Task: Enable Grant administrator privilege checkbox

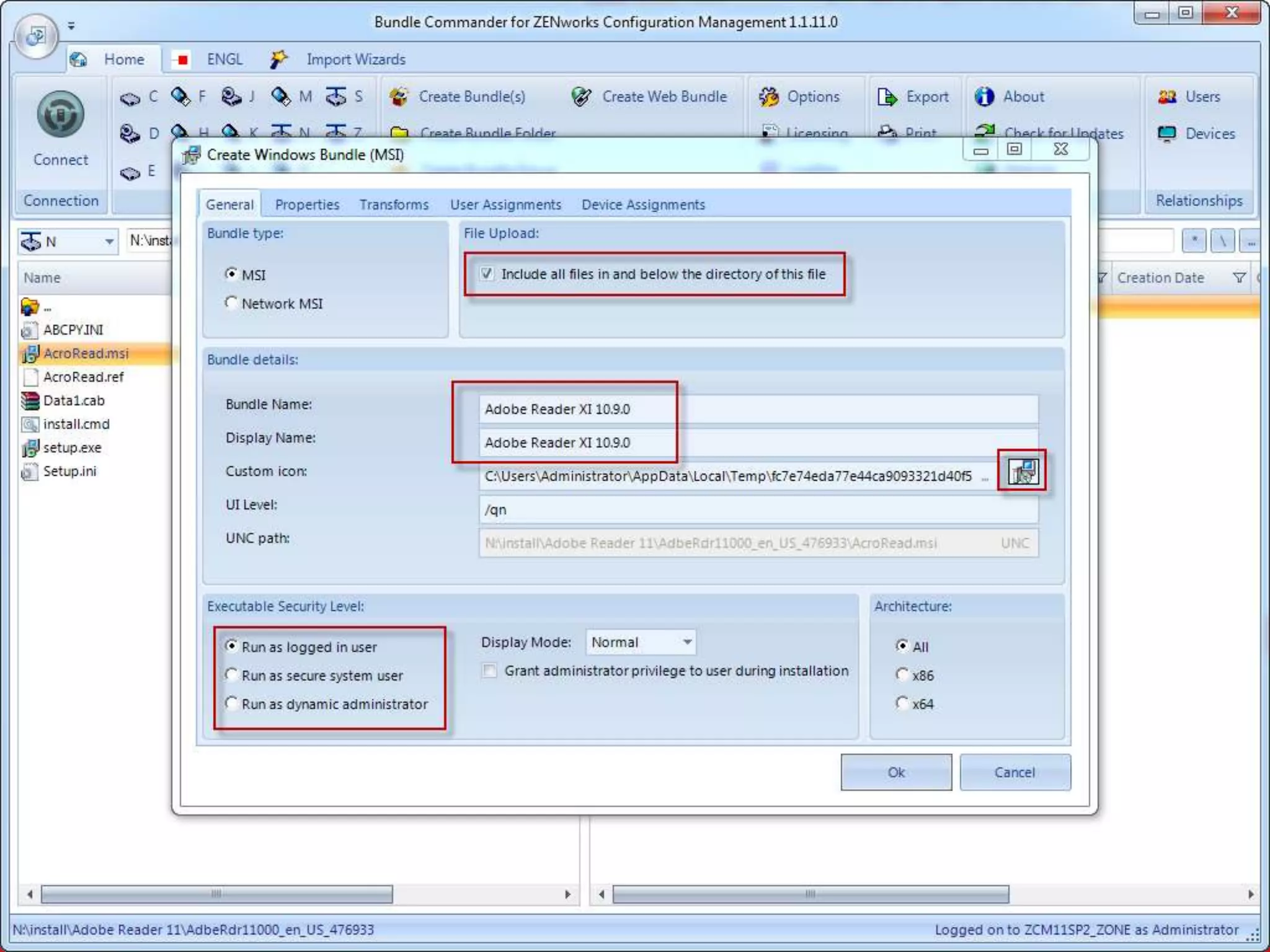Action: [490, 671]
